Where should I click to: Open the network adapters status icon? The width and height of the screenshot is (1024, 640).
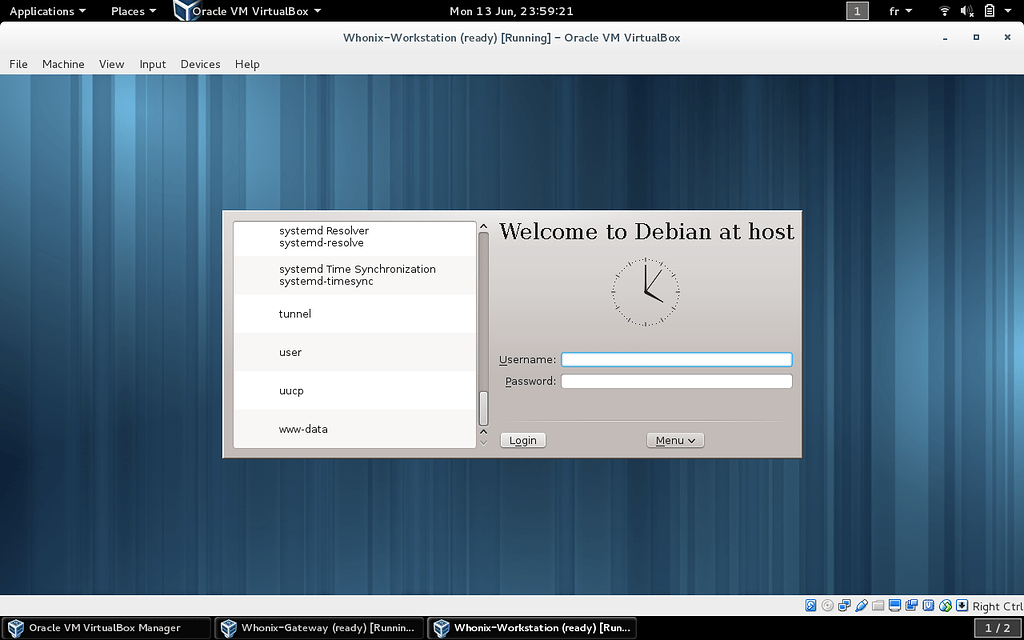844,605
